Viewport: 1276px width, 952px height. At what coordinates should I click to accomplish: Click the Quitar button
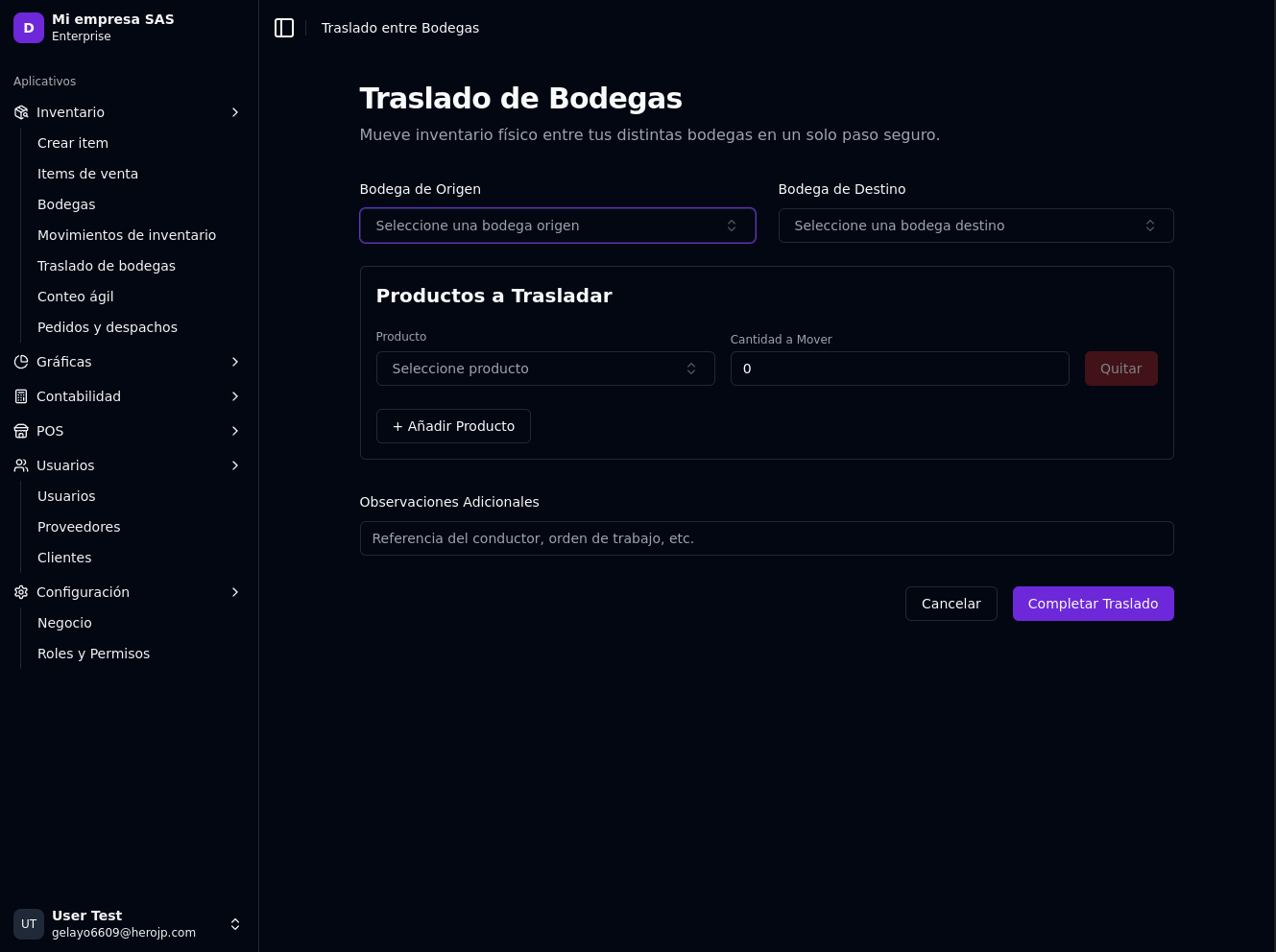tap(1120, 369)
